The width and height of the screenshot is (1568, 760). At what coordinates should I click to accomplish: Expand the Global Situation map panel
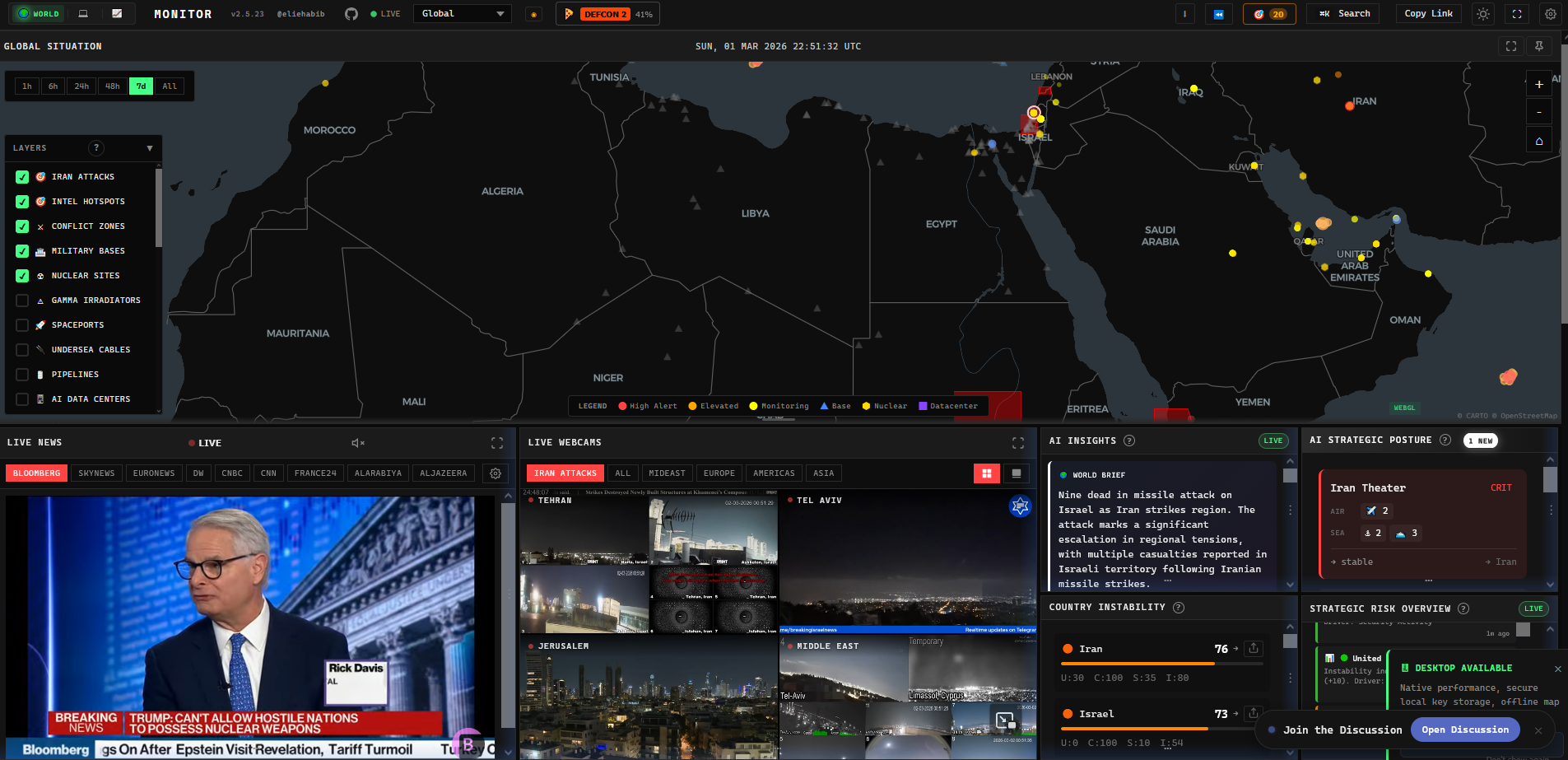point(1511,46)
